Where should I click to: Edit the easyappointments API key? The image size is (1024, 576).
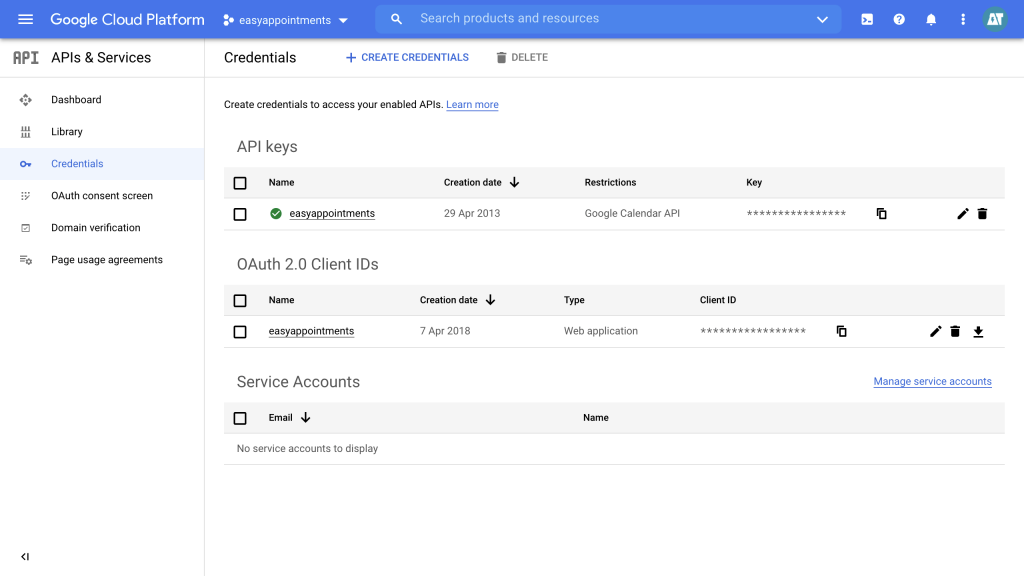pyautogui.click(x=963, y=214)
